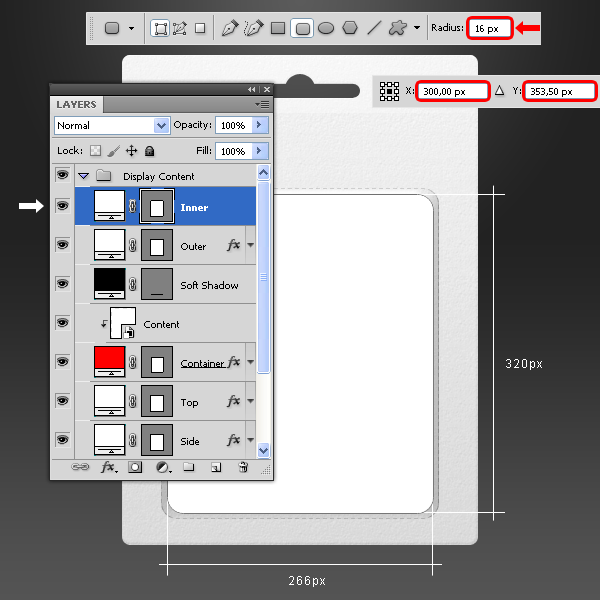Toggle lock transparent pixels
600x600 pixels.
96,151
